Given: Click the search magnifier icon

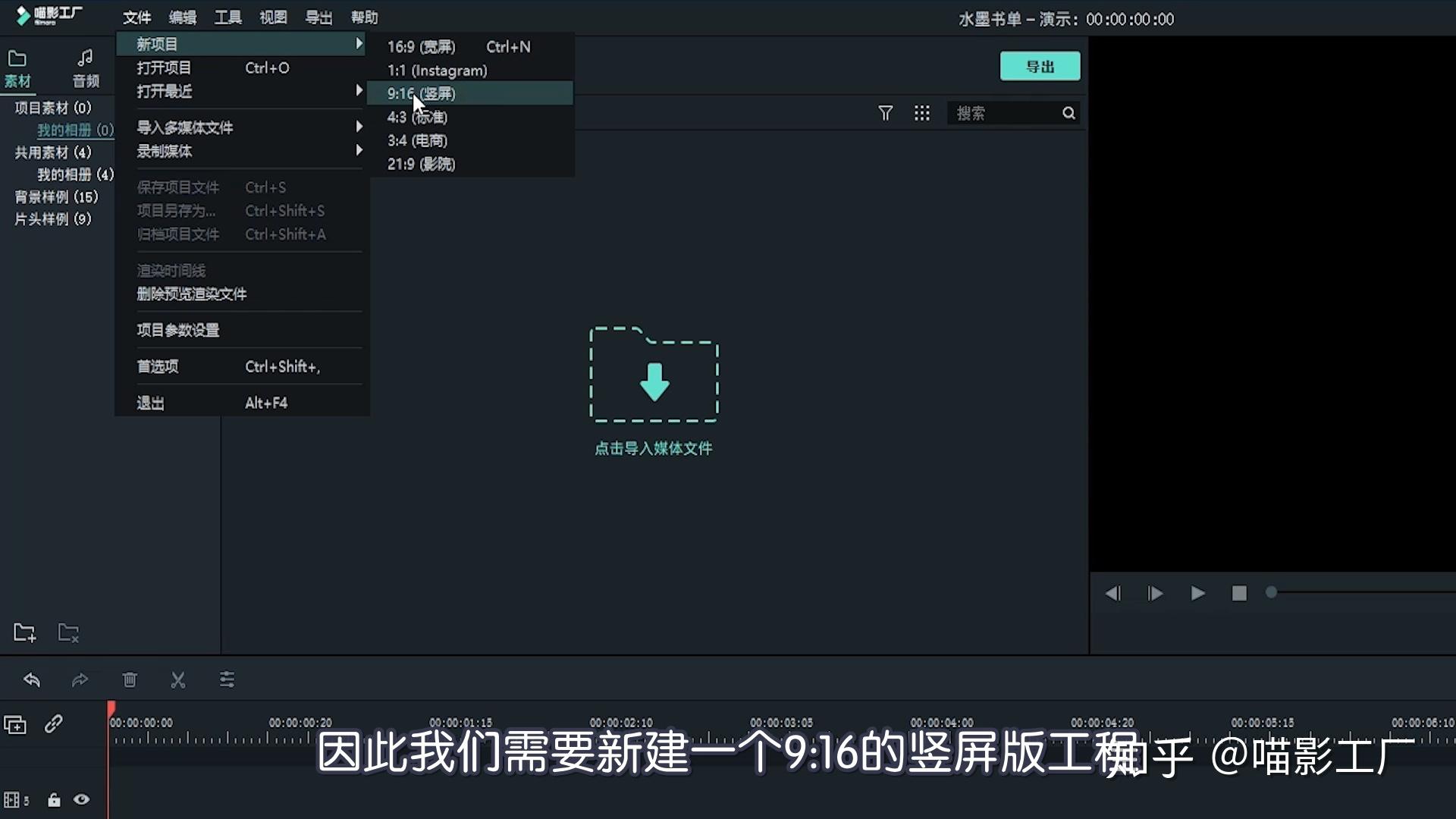Looking at the screenshot, I should tap(1068, 113).
